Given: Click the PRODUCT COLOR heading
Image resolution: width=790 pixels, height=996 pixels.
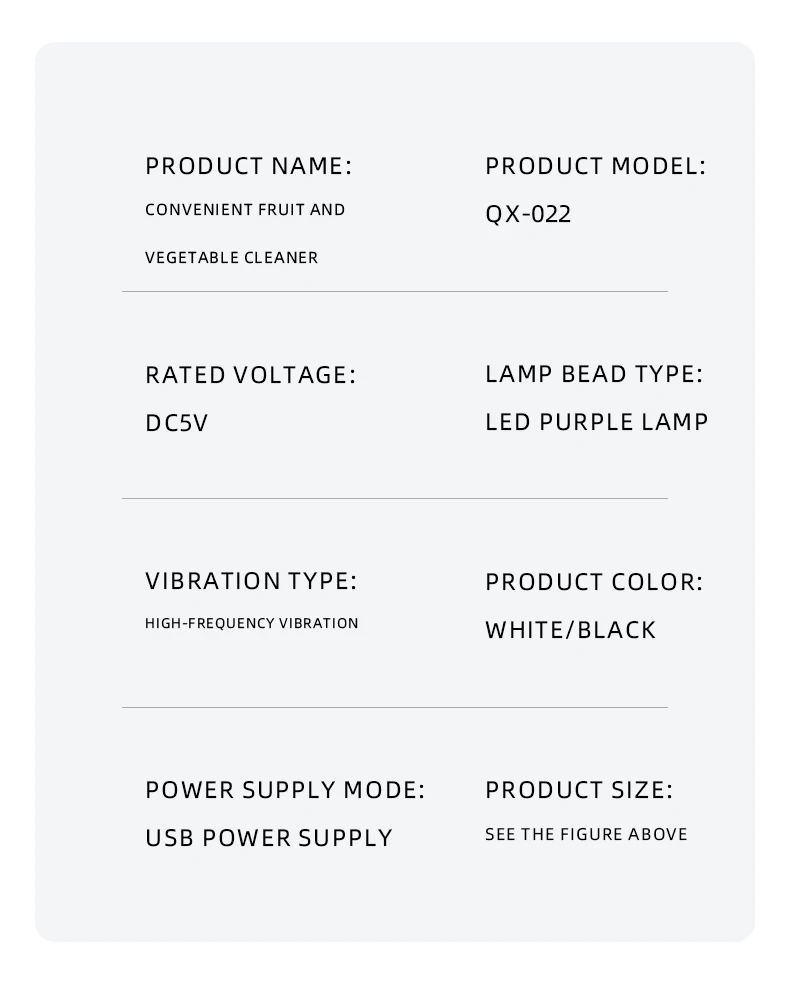Looking at the screenshot, I should click(x=594, y=582).
